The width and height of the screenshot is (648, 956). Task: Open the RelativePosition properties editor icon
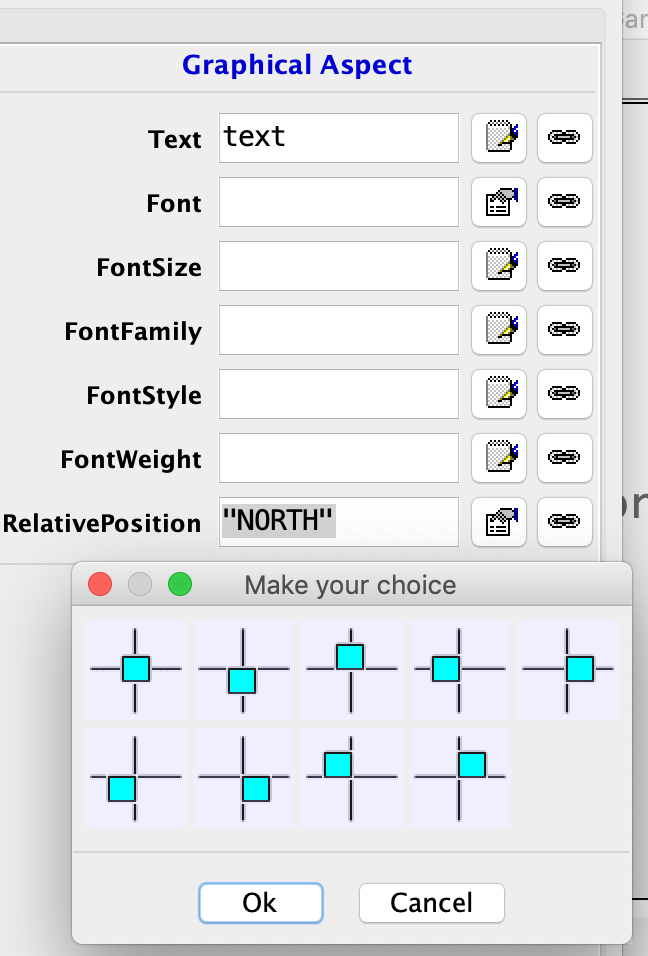pyautogui.click(x=498, y=522)
